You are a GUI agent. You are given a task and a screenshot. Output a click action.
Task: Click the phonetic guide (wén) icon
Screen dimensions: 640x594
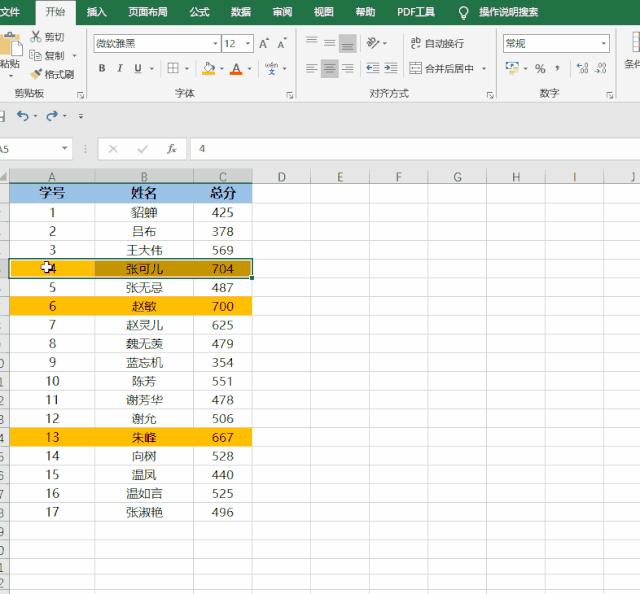[x=271, y=68]
